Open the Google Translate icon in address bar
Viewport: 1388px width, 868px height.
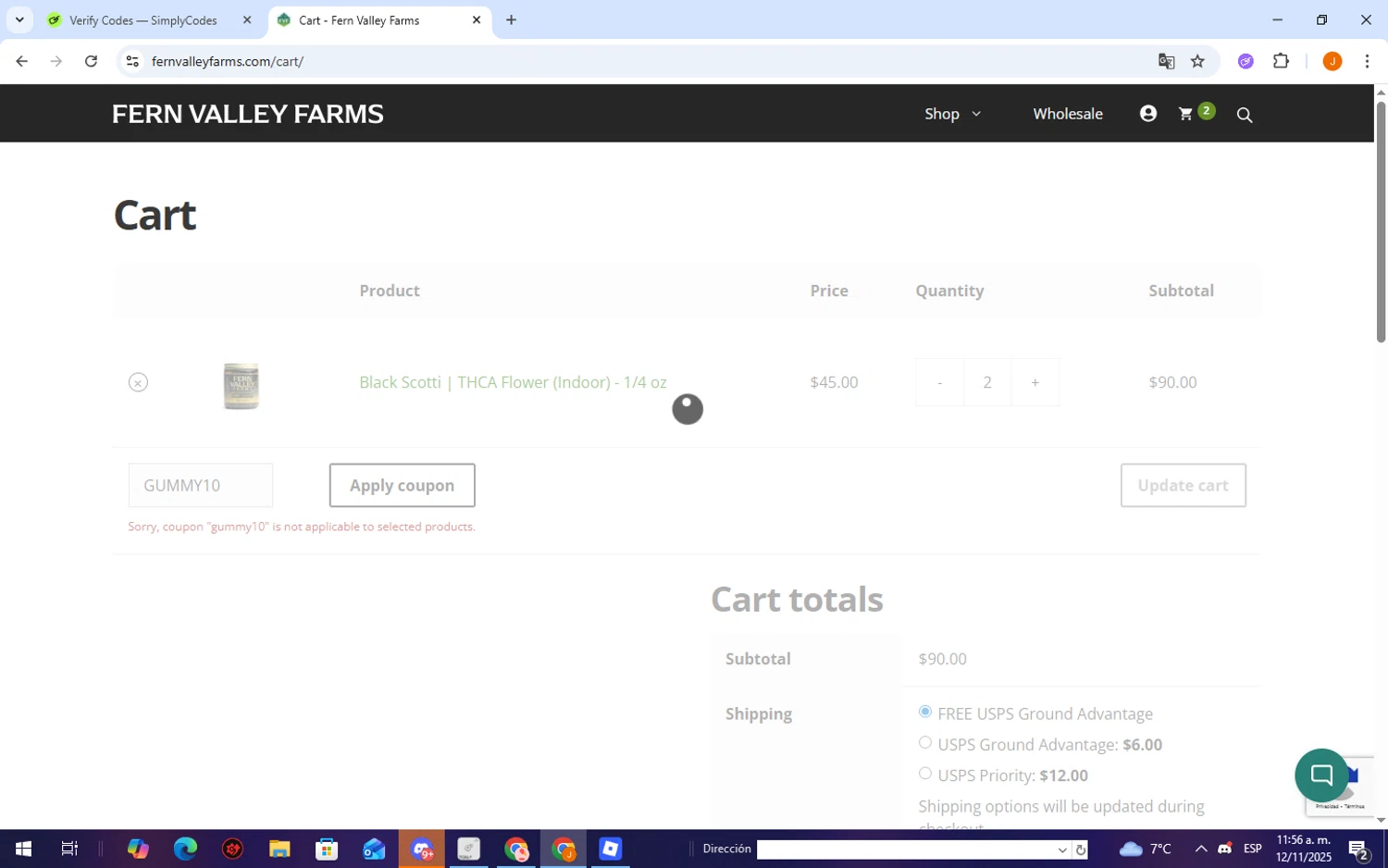(1166, 61)
